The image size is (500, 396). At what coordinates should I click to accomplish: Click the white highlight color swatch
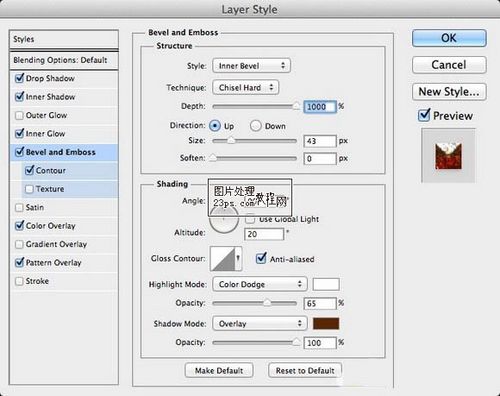coord(326,284)
